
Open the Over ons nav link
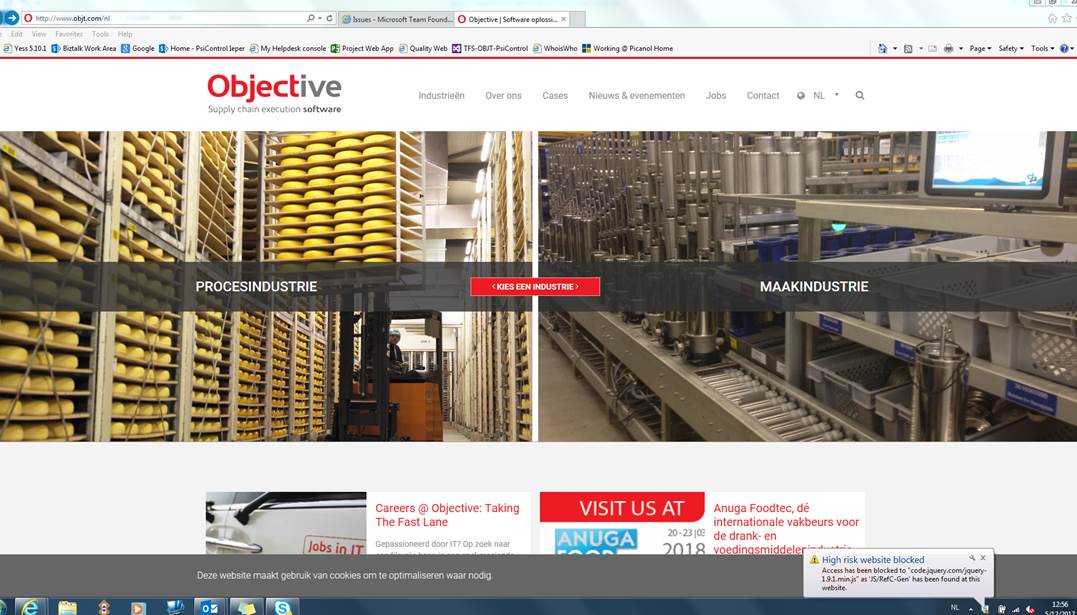tap(503, 96)
